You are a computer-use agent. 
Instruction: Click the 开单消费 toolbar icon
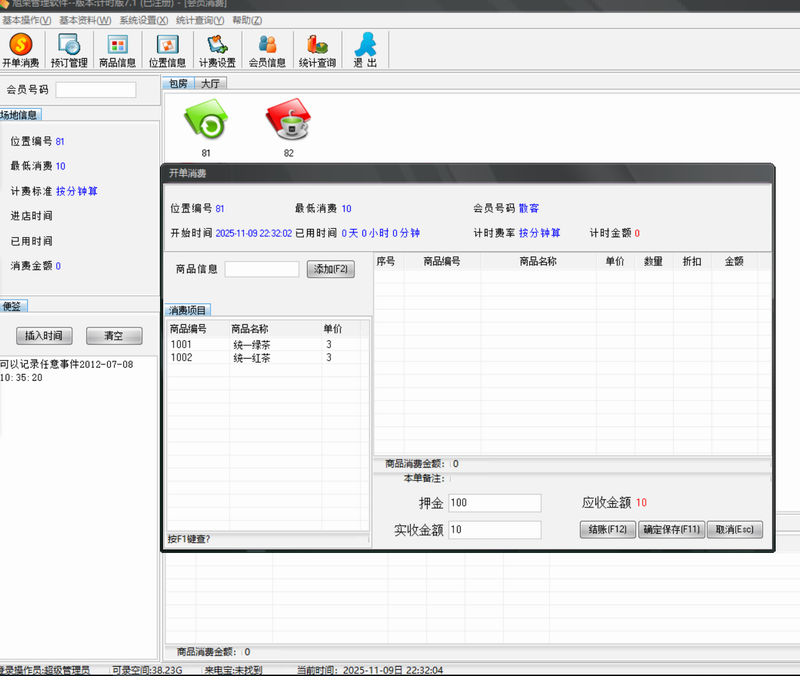(21, 50)
